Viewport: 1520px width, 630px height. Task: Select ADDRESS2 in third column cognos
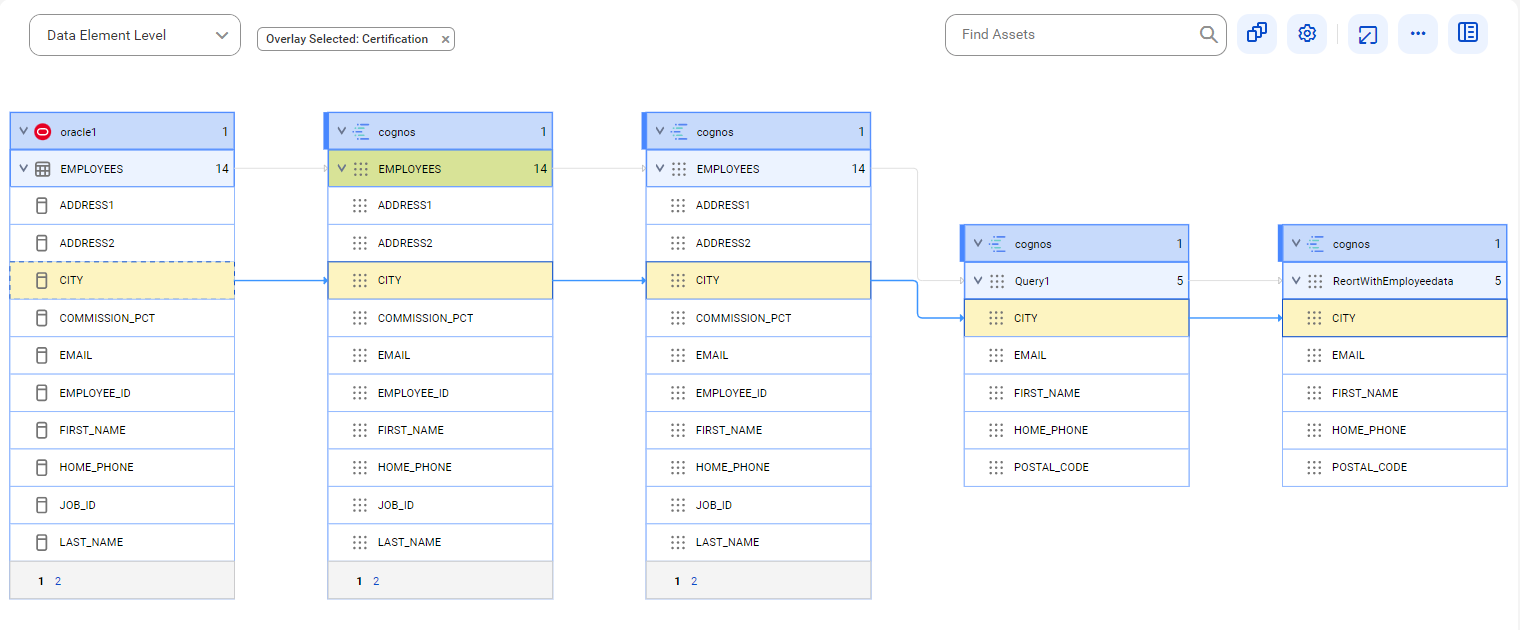tap(758, 243)
